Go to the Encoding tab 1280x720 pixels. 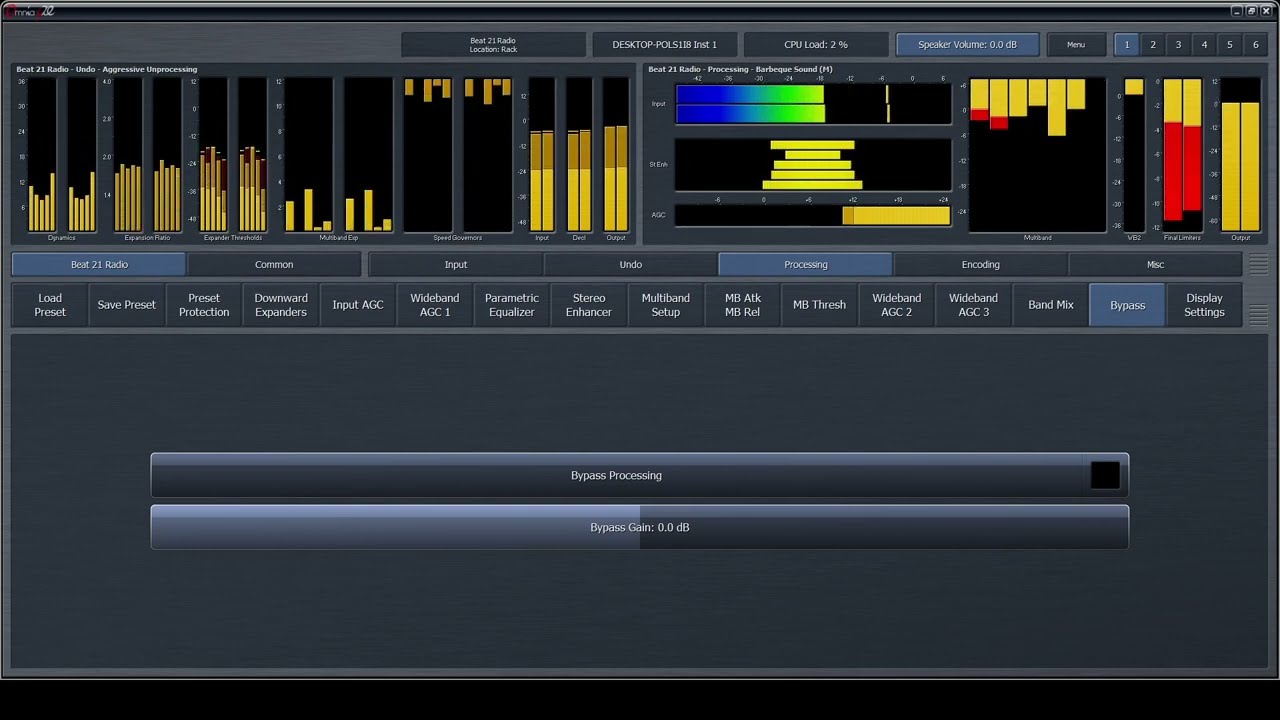981,264
